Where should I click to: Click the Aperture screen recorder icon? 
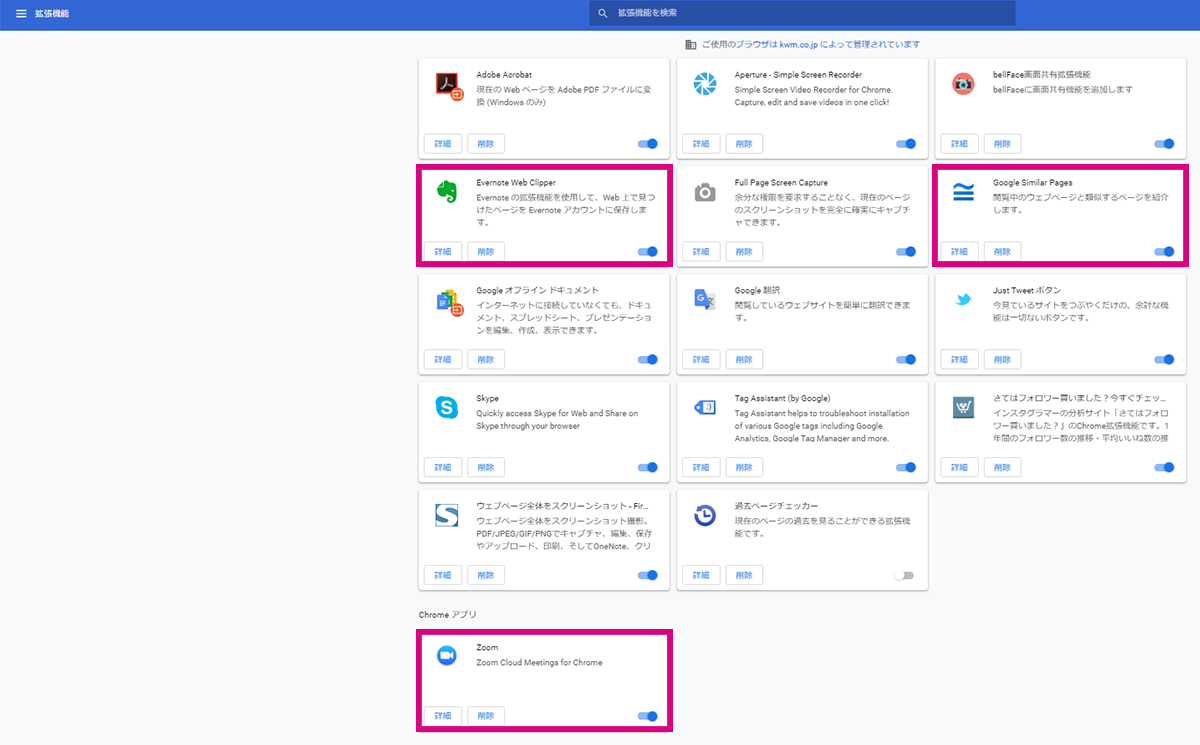pyautogui.click(x=706, y=85)
